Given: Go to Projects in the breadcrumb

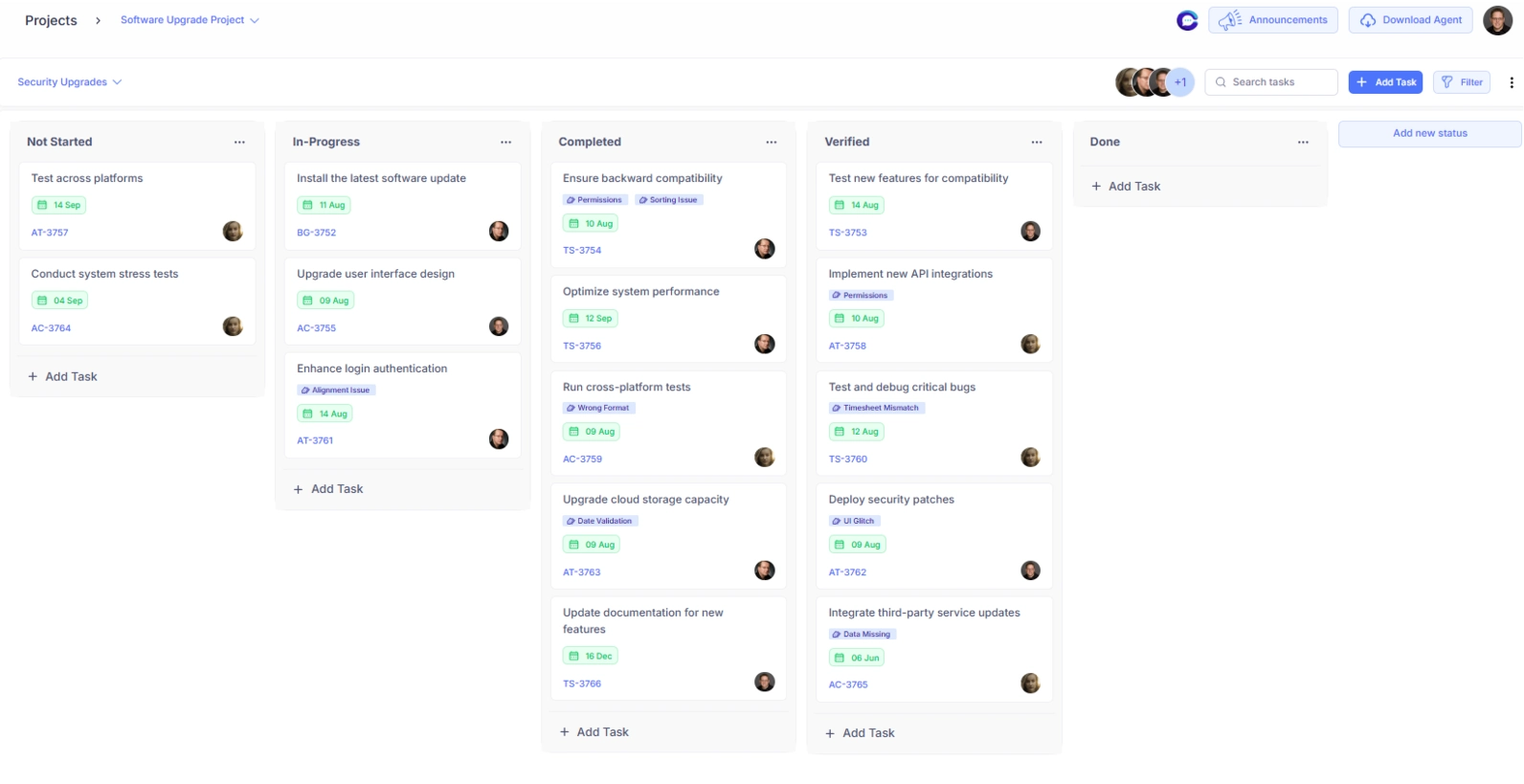Looking at the screenshot, I should (51, 20).
